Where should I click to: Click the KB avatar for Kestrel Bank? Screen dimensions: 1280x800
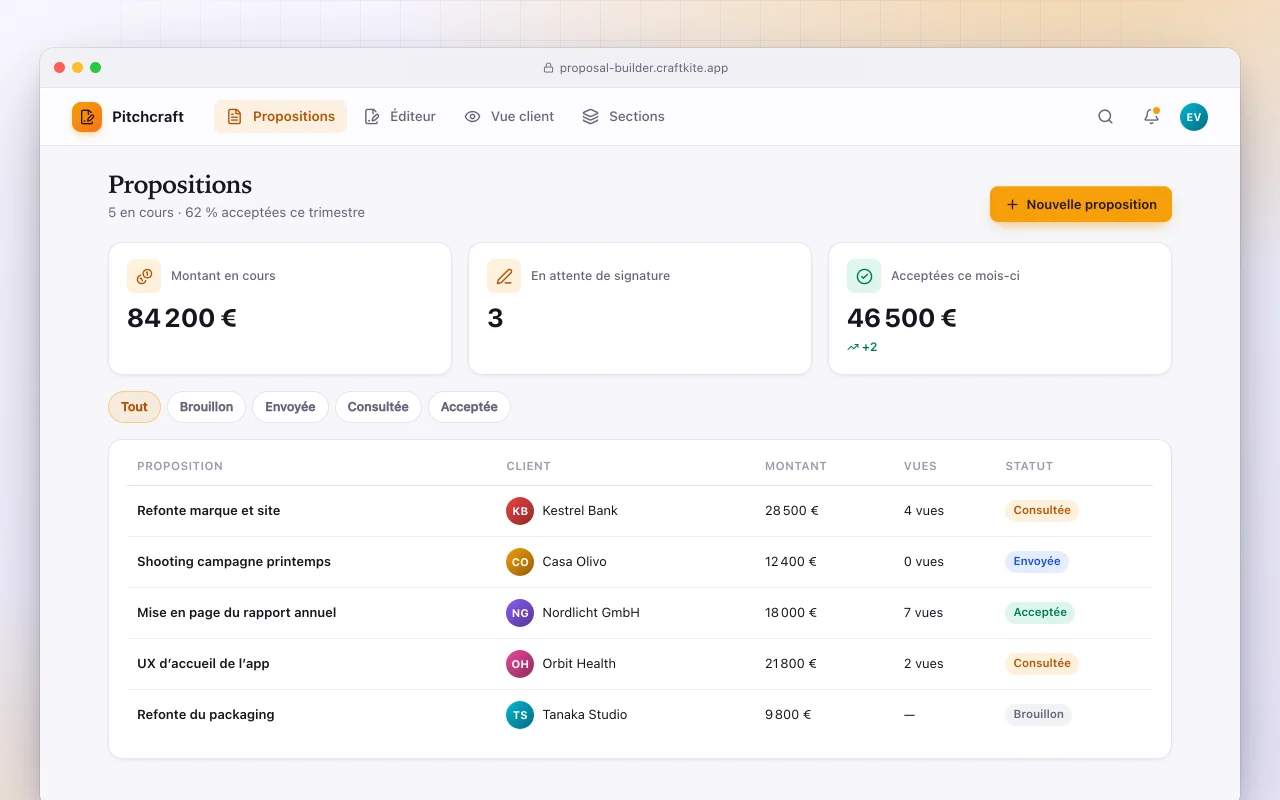point(520,511)
